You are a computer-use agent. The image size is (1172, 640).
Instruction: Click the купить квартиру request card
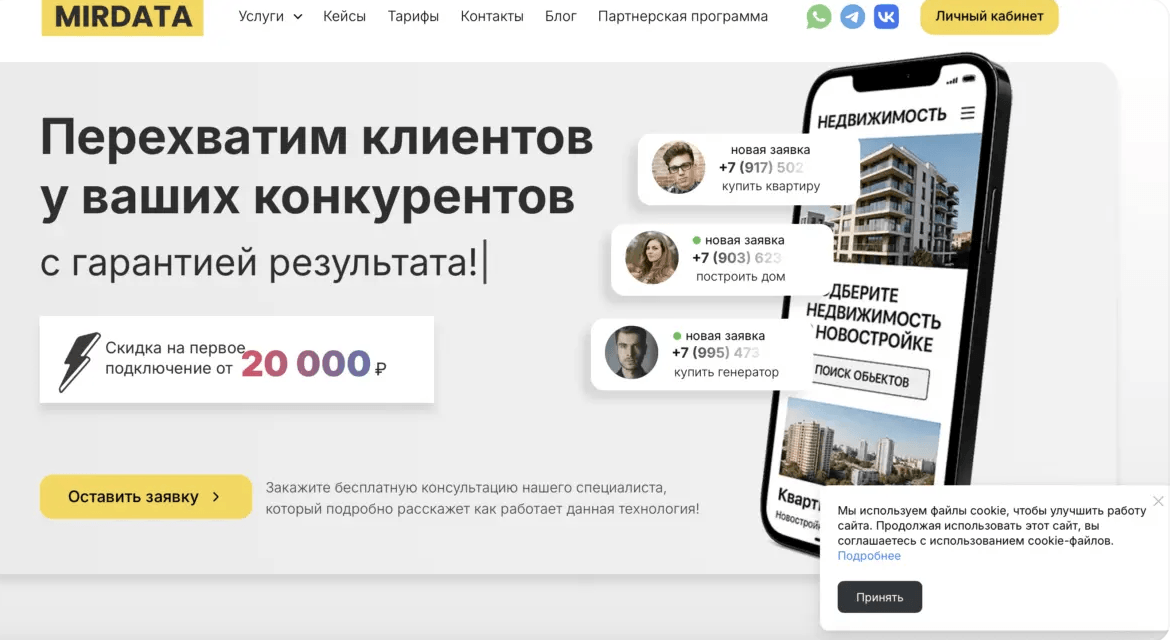point(747,168)
